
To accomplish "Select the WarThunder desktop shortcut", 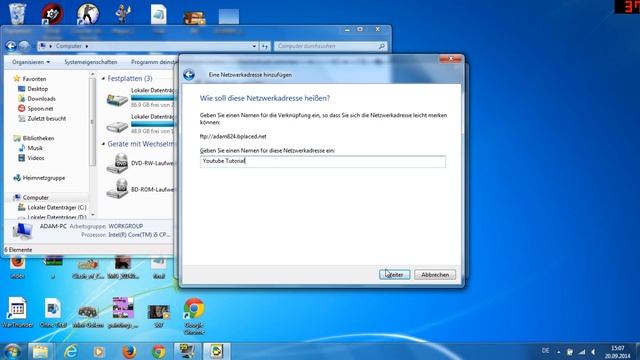I will 17,313.
